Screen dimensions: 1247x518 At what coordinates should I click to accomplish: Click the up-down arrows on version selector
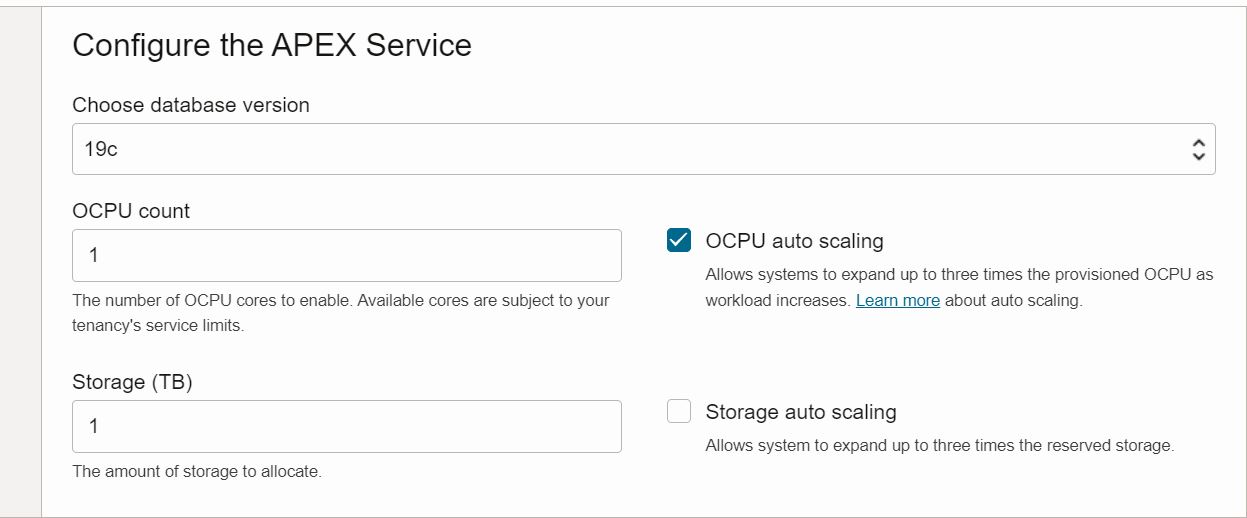[1198, 150]
